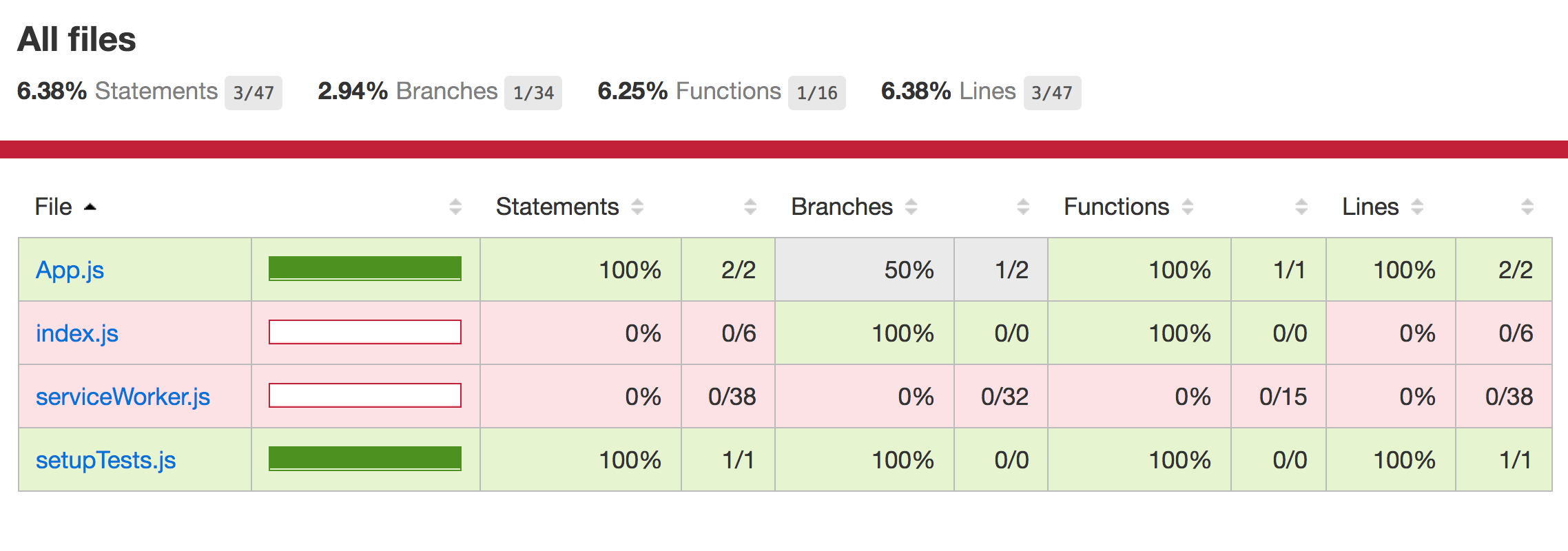Open the index.js coverage report
1568x551 pixels.
point(77,333)
